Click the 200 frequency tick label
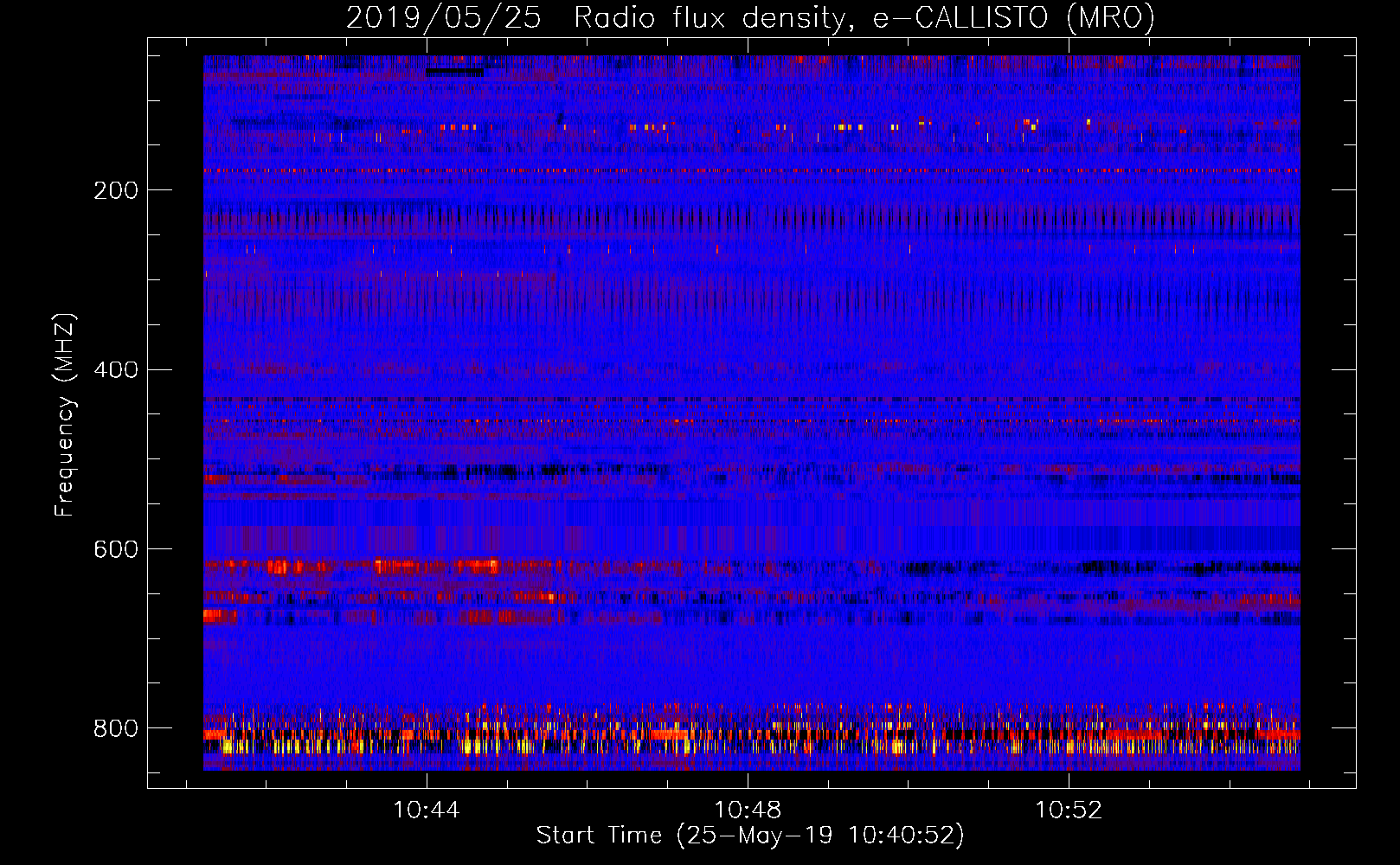The width and height of the screenshot is (1400, 865). [116, 190]
